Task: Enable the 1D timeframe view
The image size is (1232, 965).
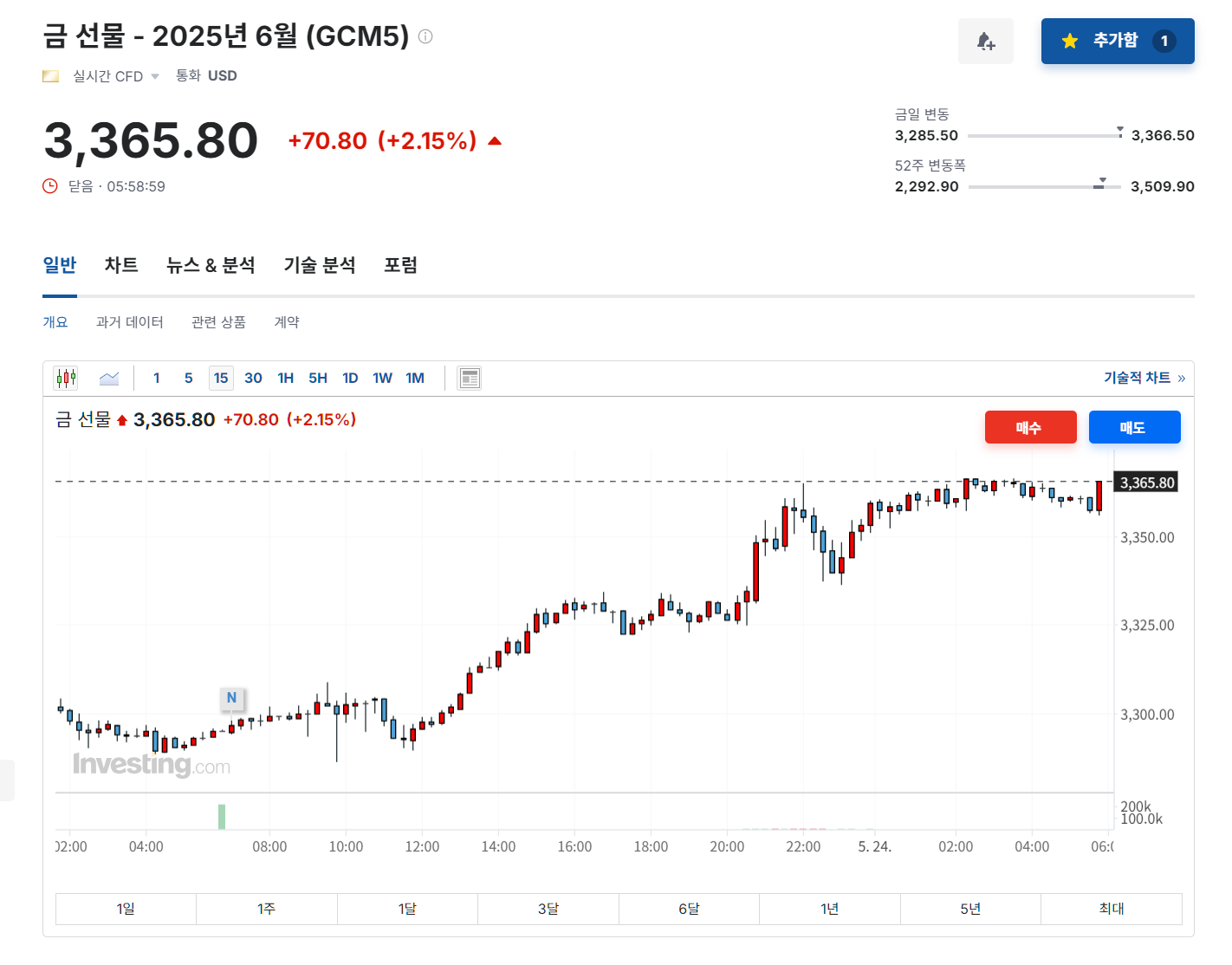Action: coord(350,377)
